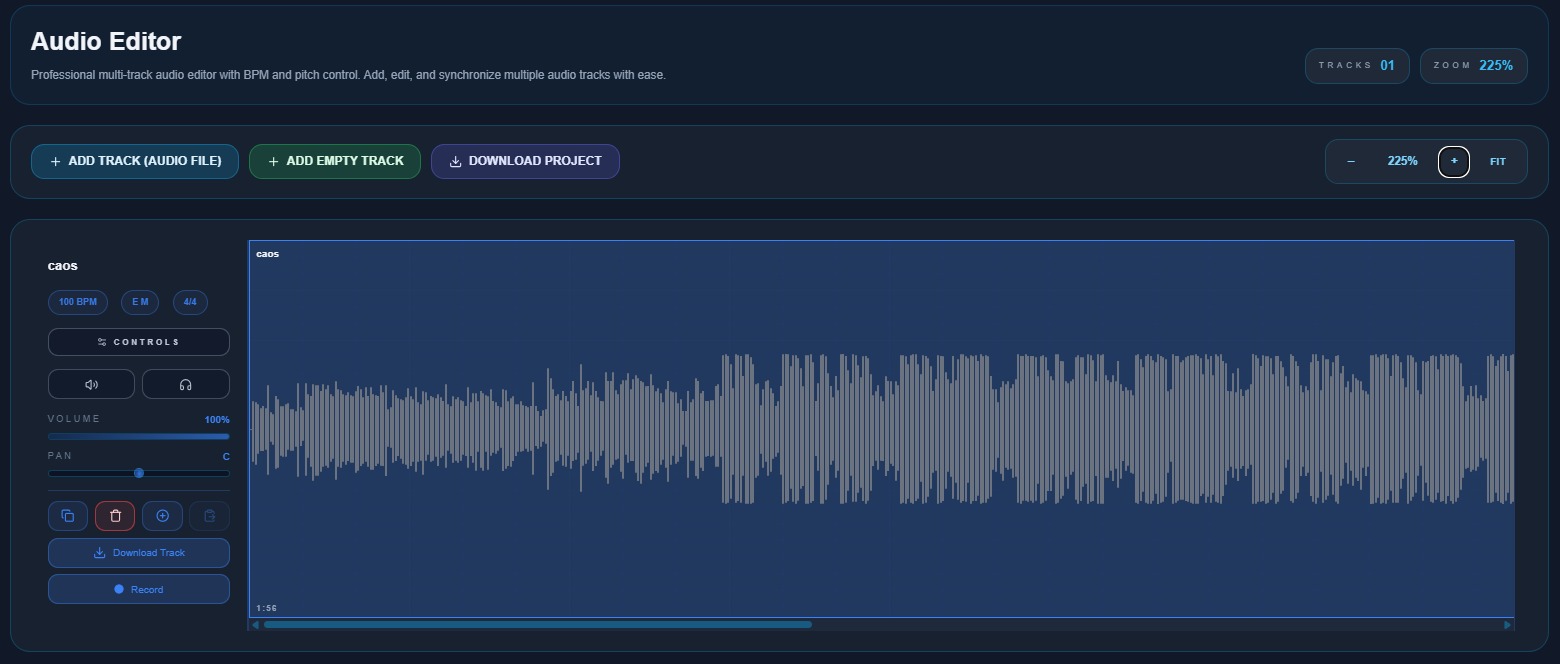Image resolution: width=1560 pixels, height=664 pixels.
Task: Click the download arrow icon on Download Track
Action: pyautogui.click(x=100, y=552)
